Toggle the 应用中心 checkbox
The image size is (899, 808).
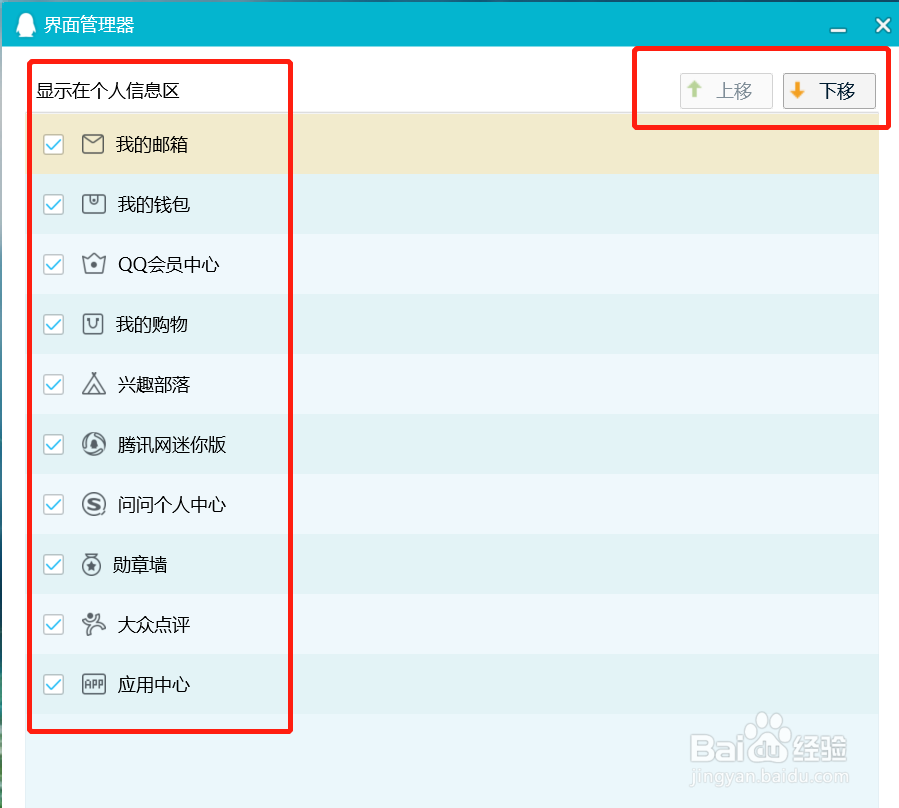coord(53,685)
